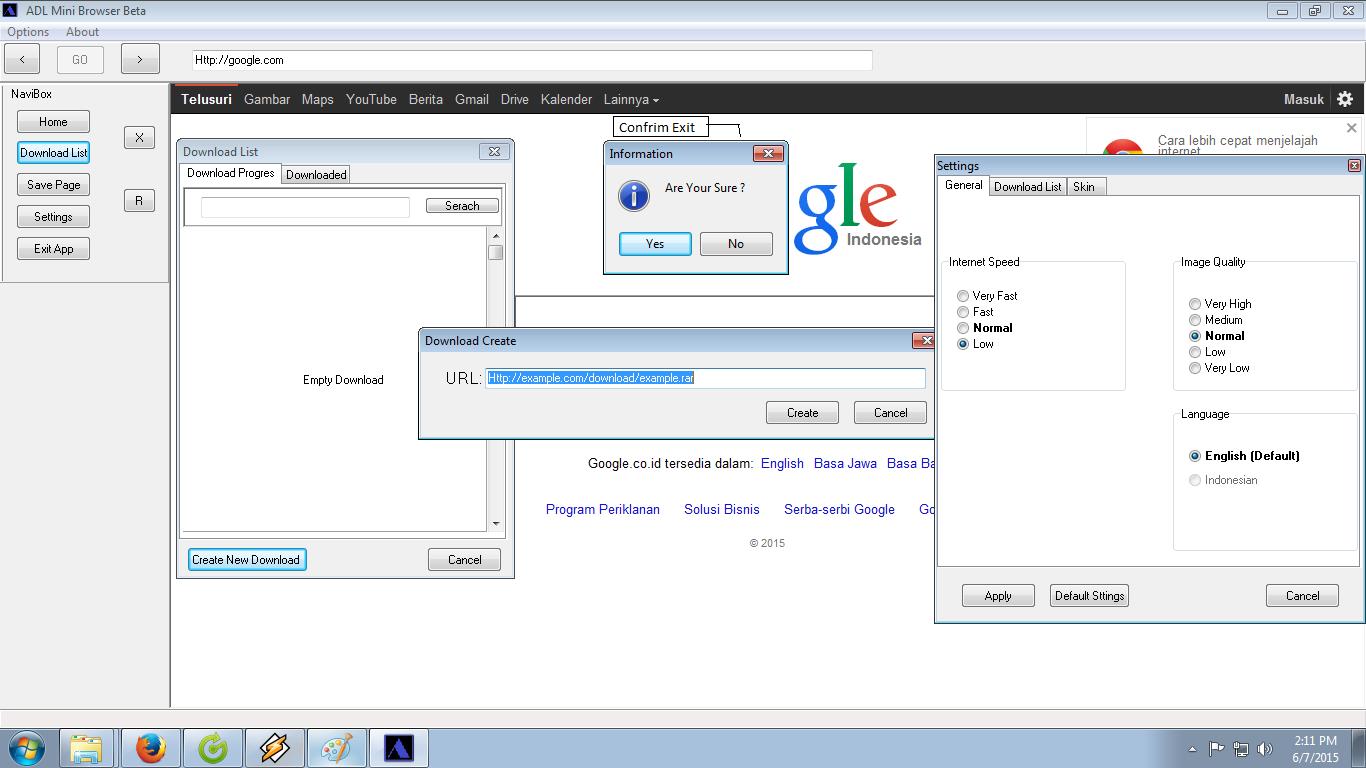
Task: Click Save Page in NaviBox
Action: coord(54,185)
